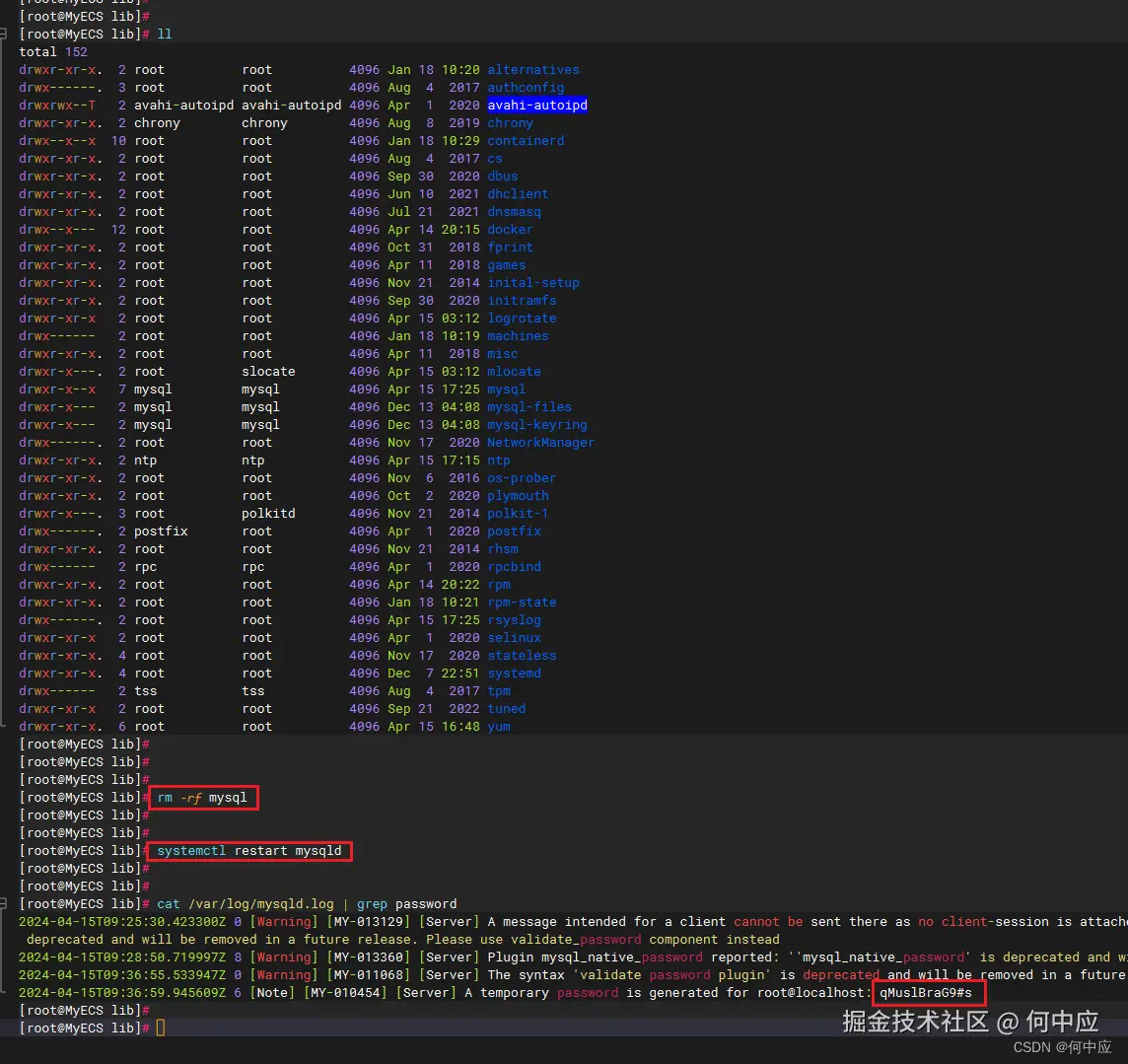Click the 'root@localhost:' text in the log
This screenshot has width=1128, height=1064.
tap(814, 993)
